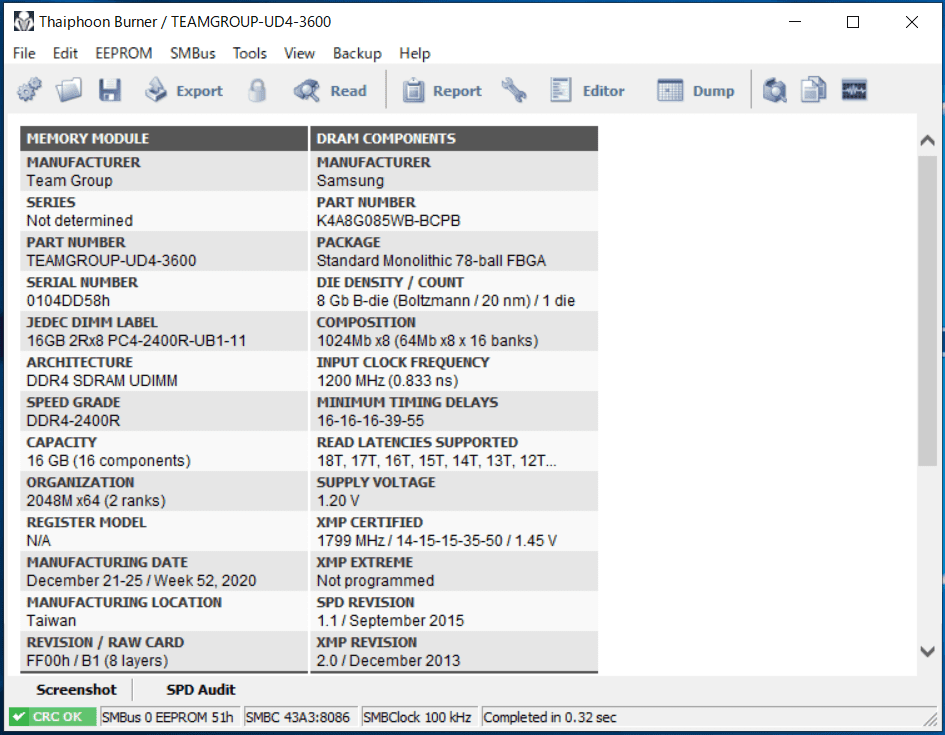Click the green CRC OK check icon

point(19,717)
